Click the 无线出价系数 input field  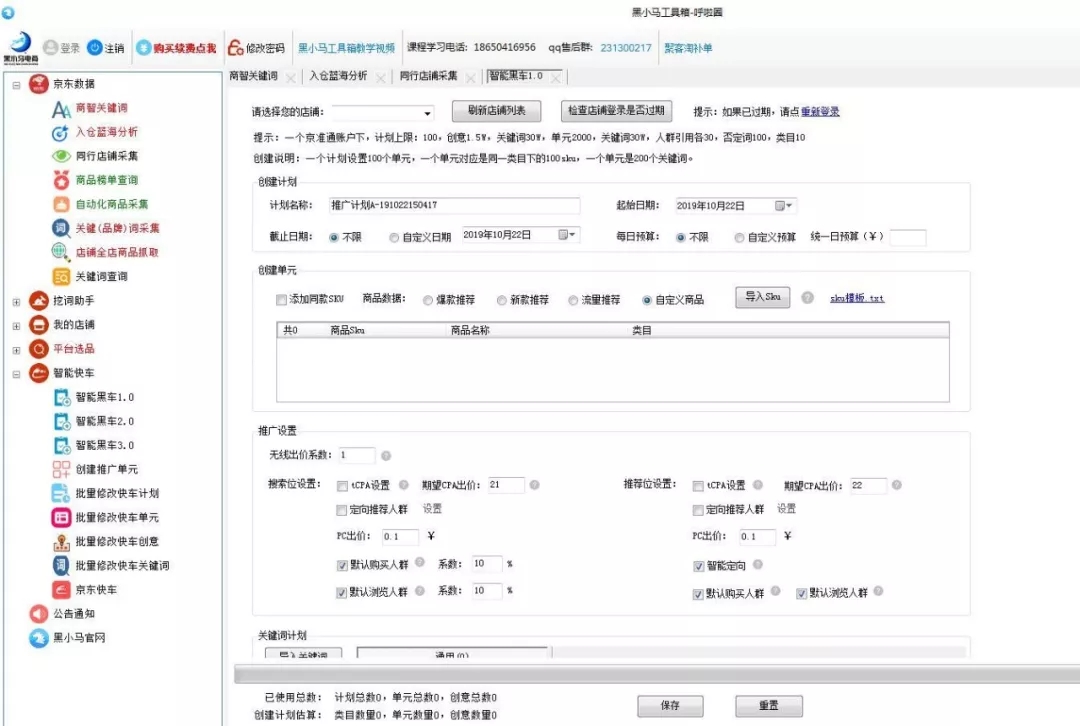pyautogui.click(x=356, y=455)
